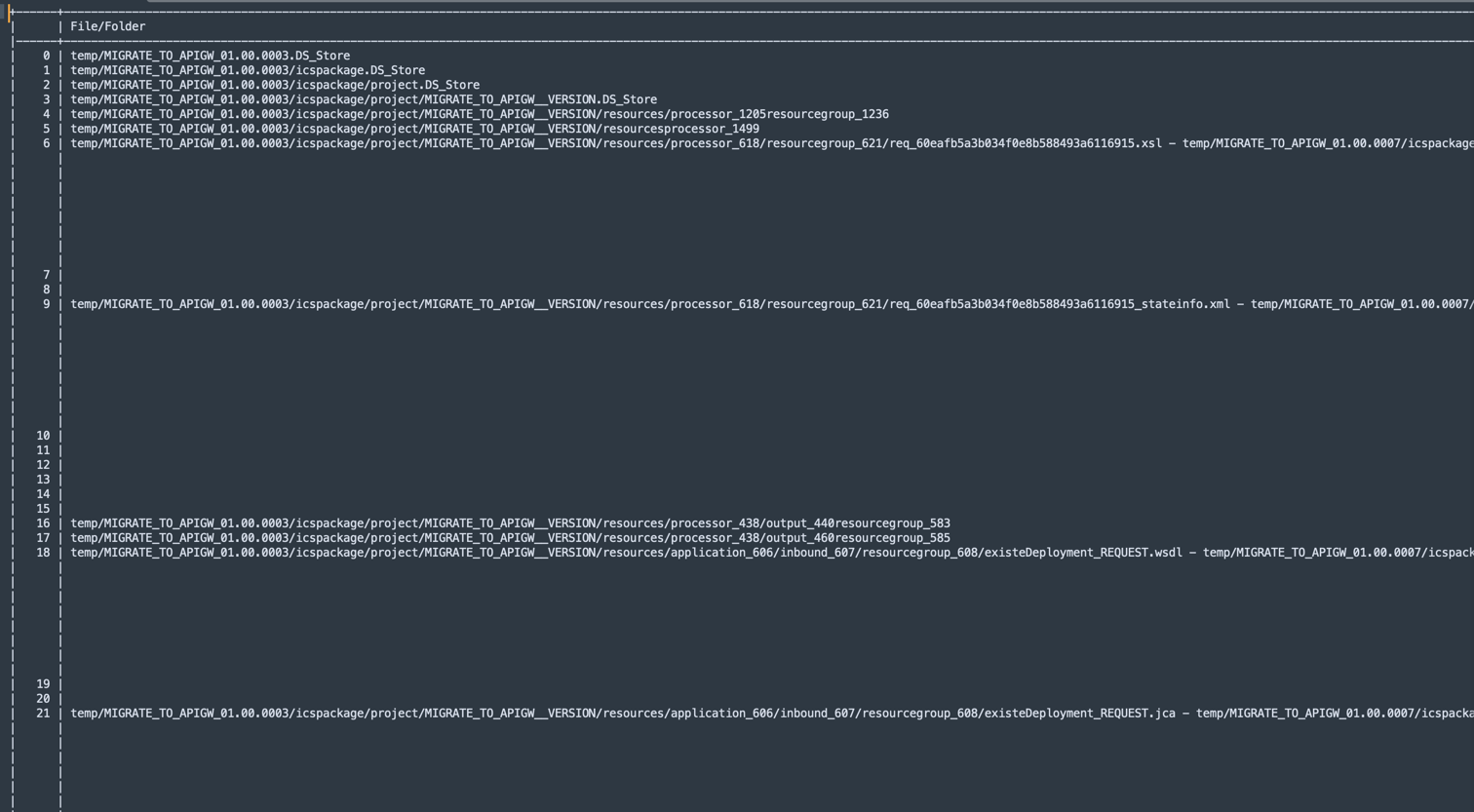Click row 0 path ending in 0003.DS_Store
1474x812 pixels.
pos(210,56)
